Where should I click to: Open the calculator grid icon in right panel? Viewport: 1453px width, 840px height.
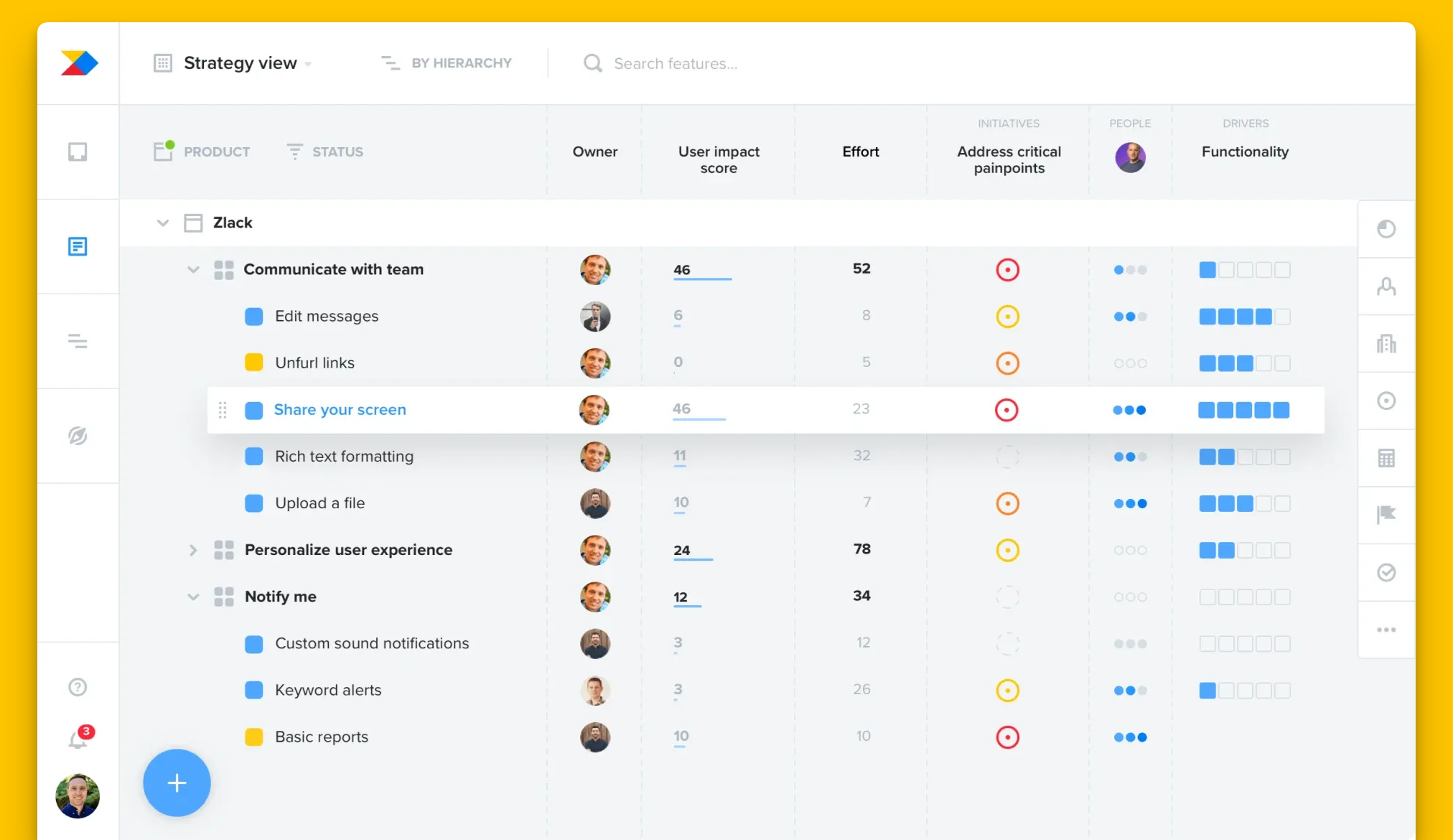pyautogui.click(x=1386, y=458)
